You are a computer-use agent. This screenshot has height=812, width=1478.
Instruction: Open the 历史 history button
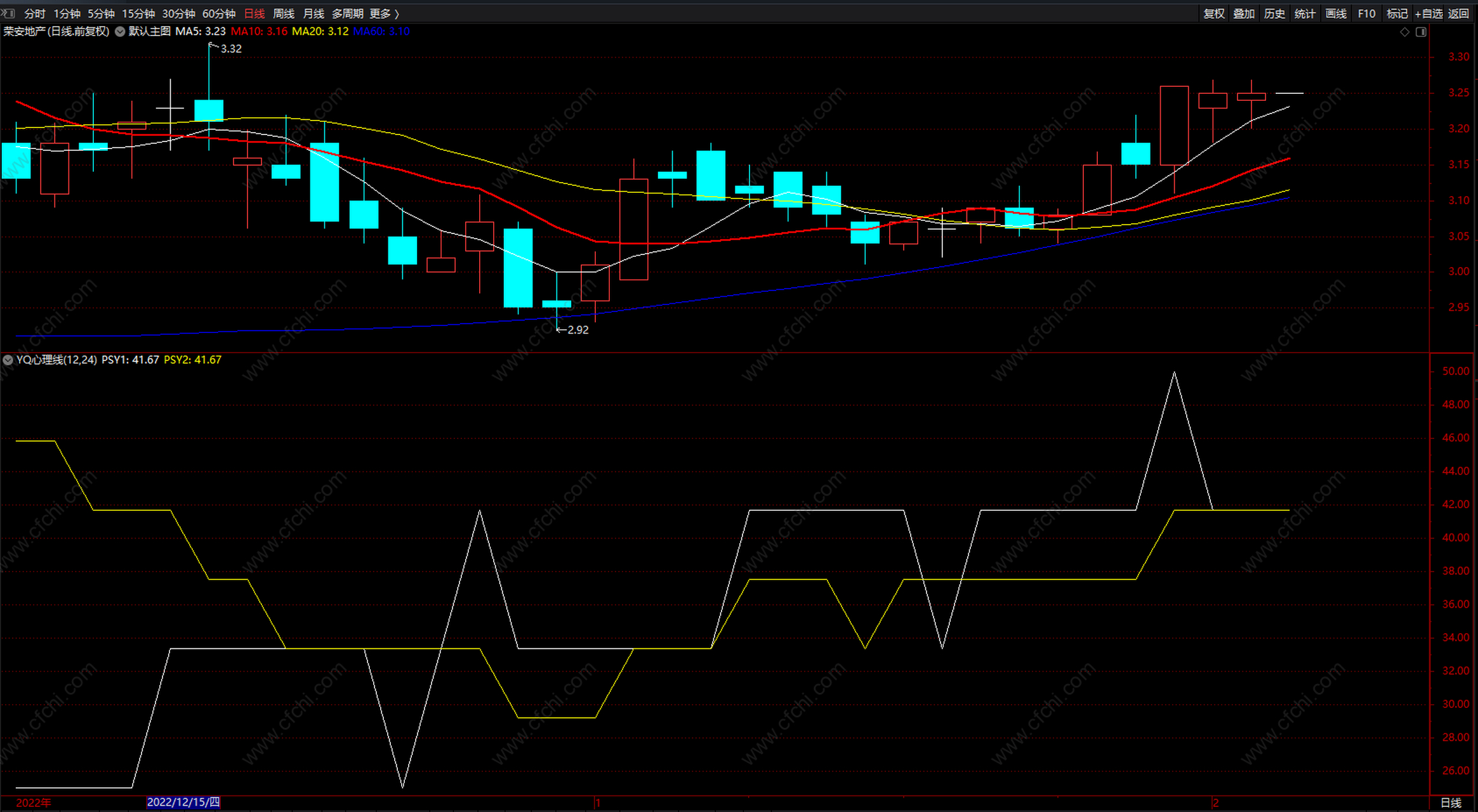(1274, 13)
